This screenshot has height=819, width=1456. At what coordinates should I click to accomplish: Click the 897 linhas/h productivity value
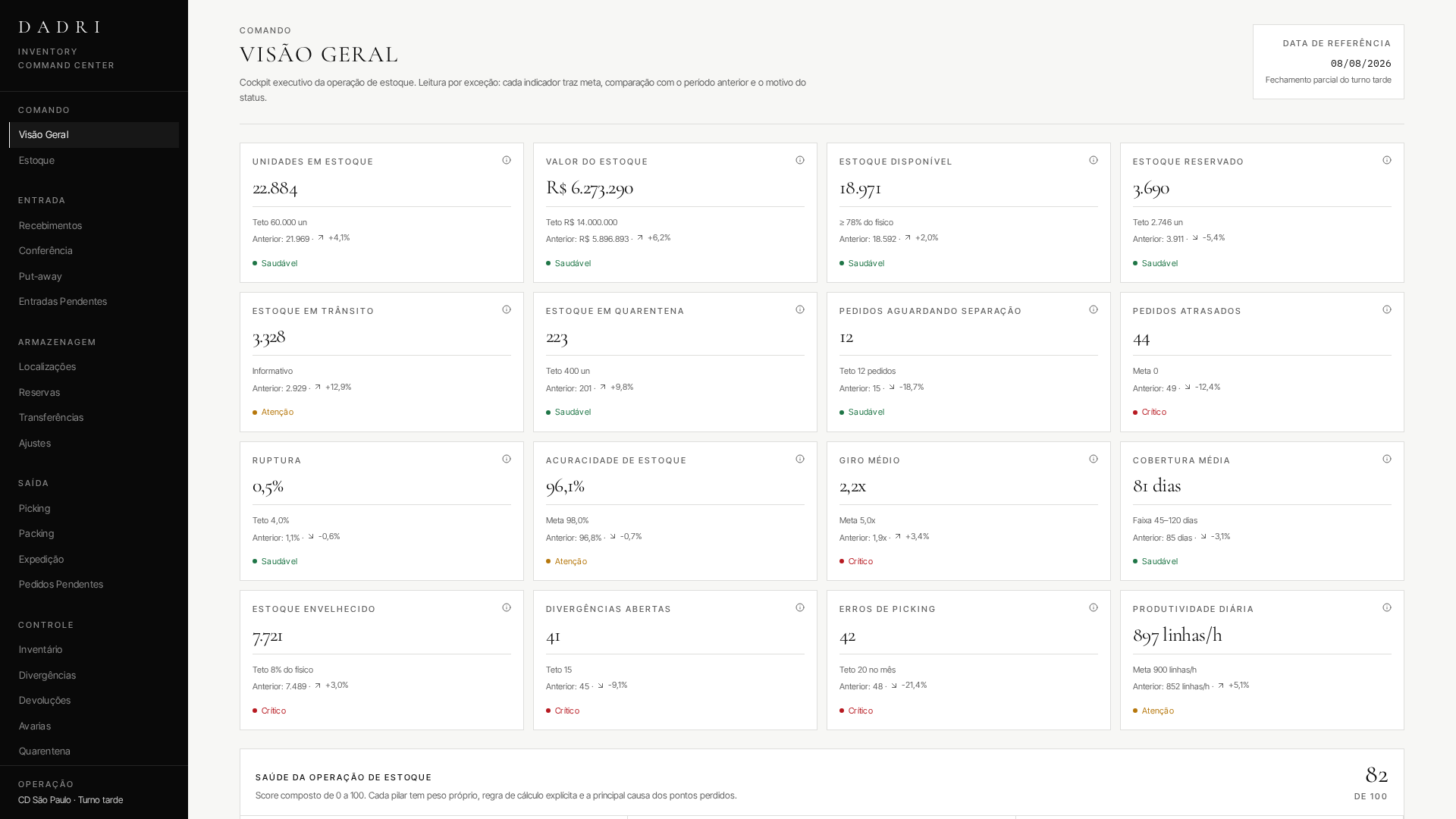click(1177, 635)
